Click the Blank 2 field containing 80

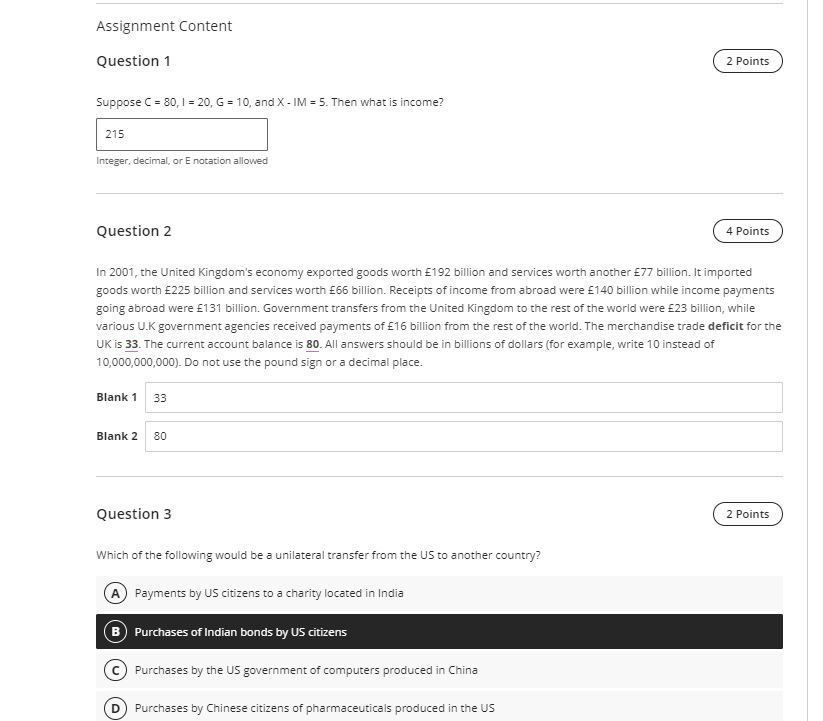click(465, 436)
